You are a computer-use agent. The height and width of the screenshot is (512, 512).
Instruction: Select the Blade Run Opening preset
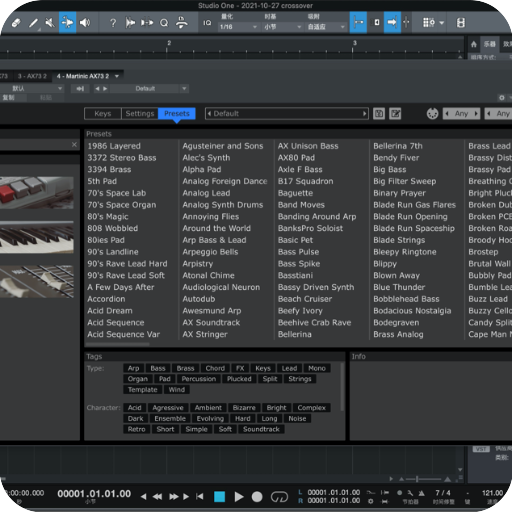point(410,217)
